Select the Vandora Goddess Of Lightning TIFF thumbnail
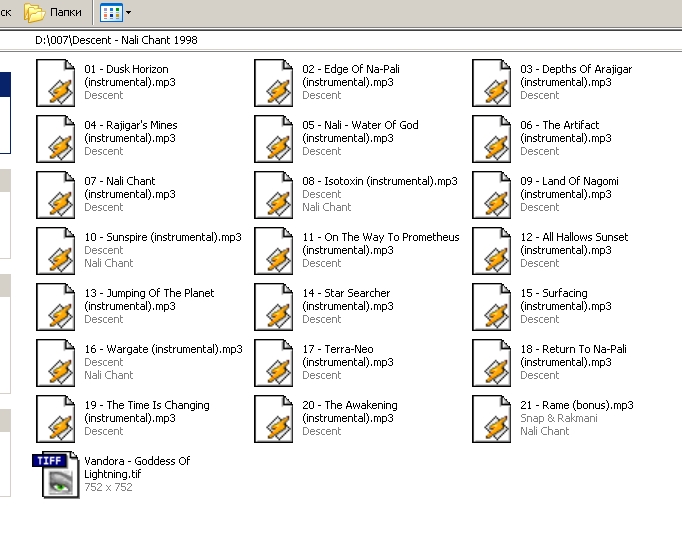Viewport: 682px width, 549px height. [x=56, y=474]
